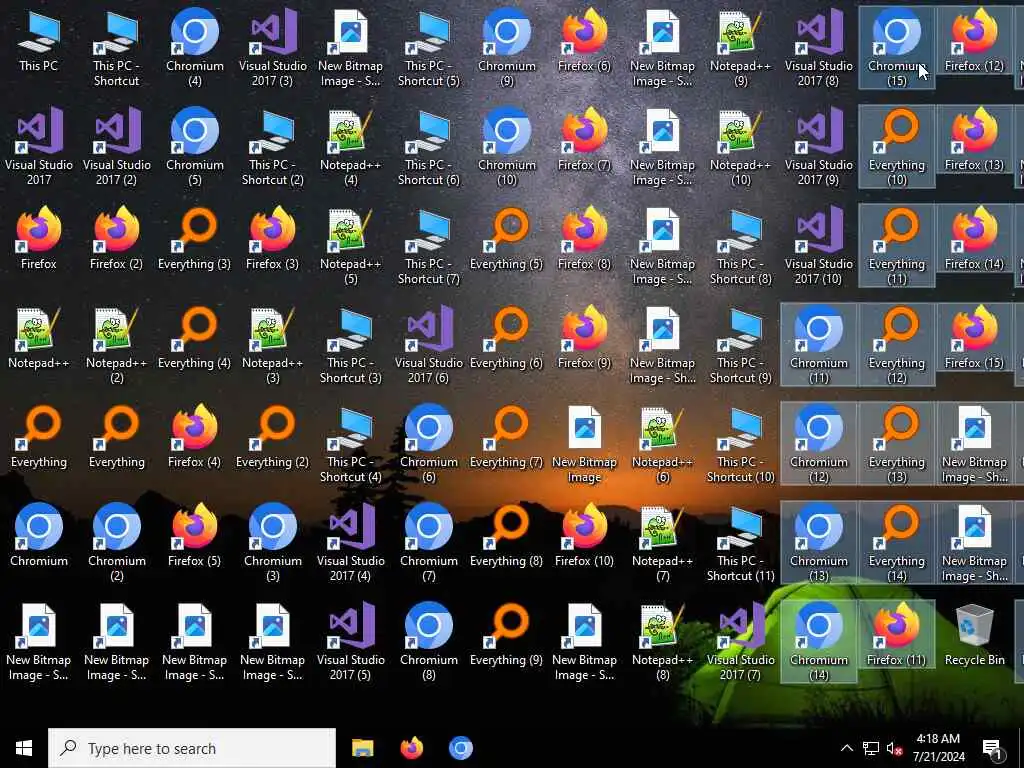Select the Everything (3) shortcut

point(195,239)
